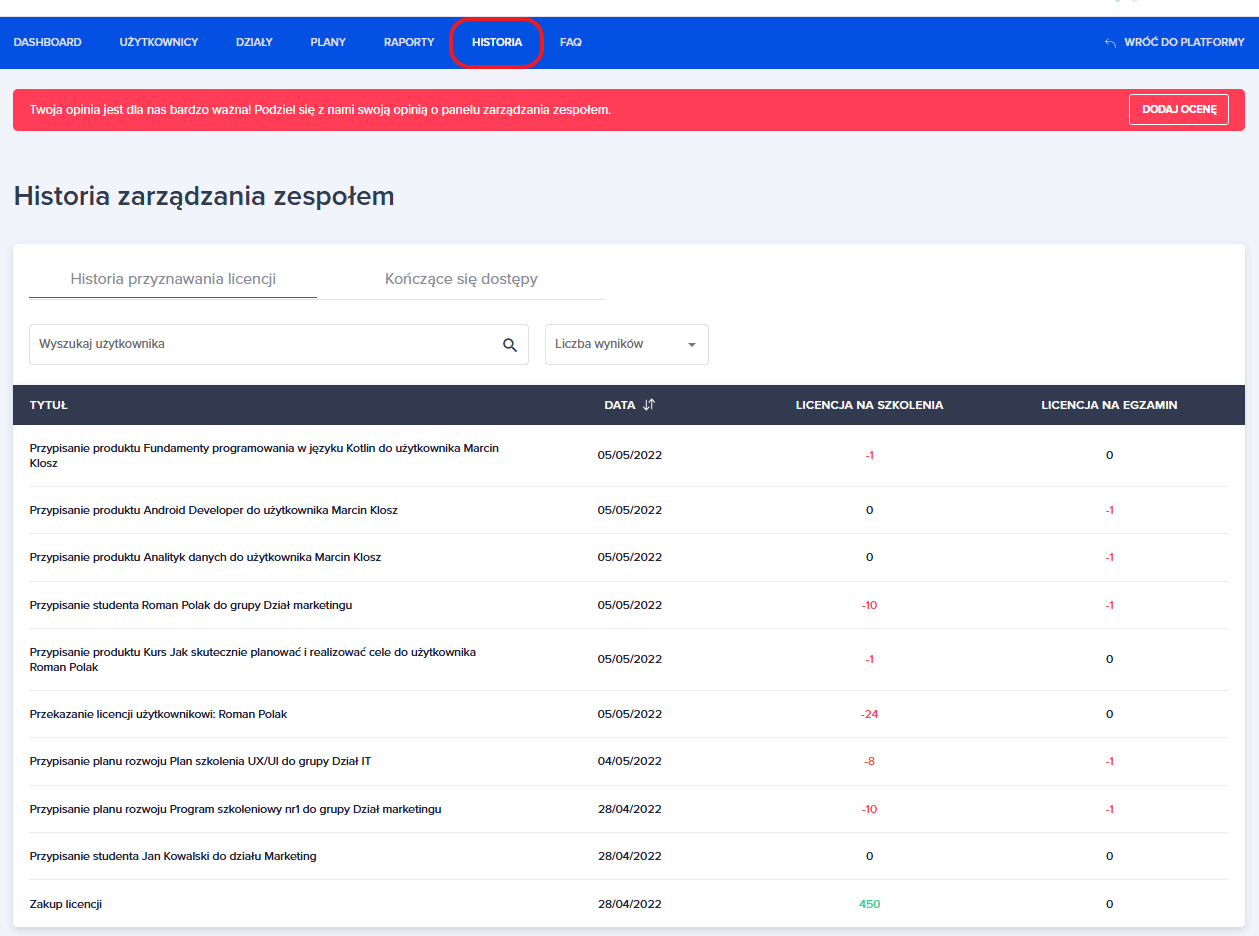Go to Użytkownicy section
The height and width of the screenshot is (936, 1259).
tap(159, 43)
